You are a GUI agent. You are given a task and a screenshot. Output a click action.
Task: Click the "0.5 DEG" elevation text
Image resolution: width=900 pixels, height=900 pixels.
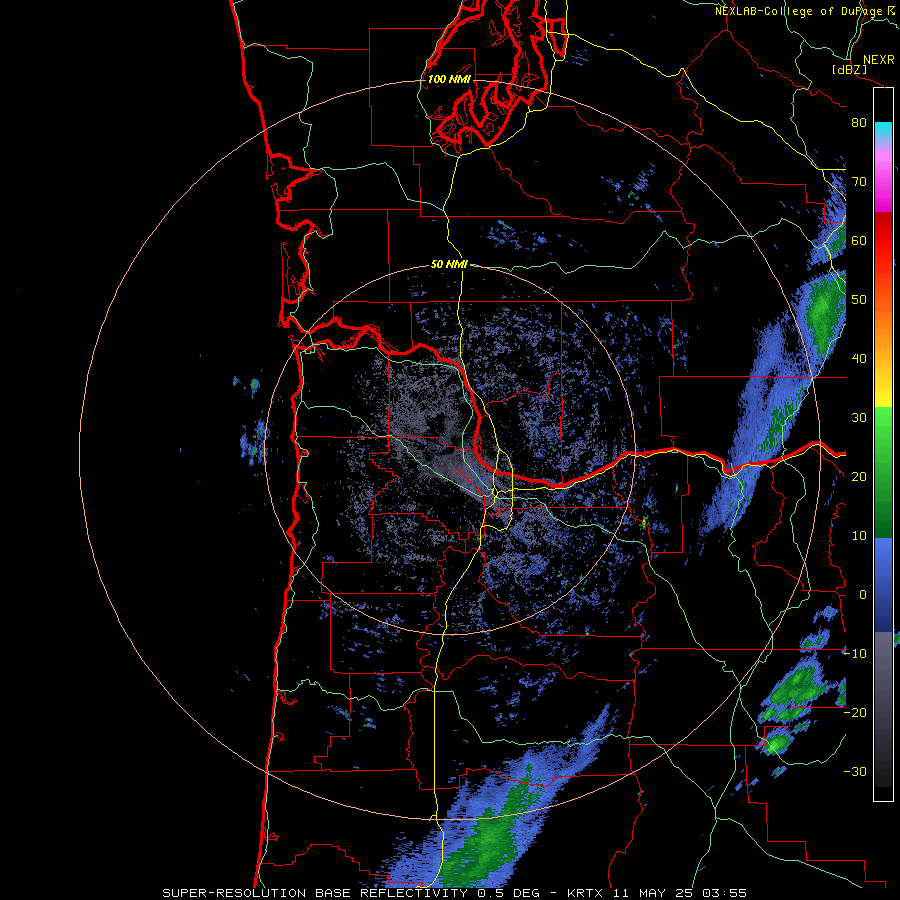click(x=509, y=893)
